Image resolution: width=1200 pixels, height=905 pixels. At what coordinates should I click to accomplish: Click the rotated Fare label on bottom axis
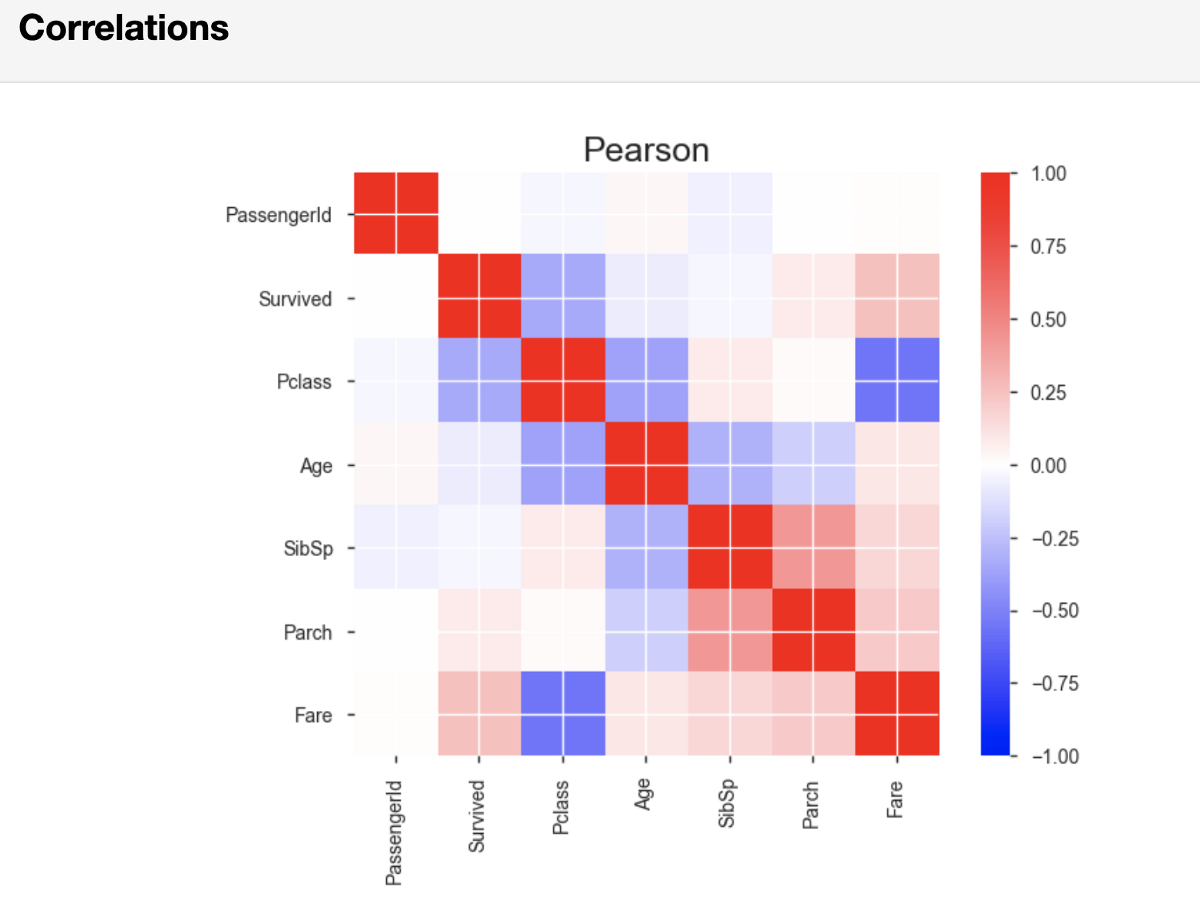click(897, 802)
